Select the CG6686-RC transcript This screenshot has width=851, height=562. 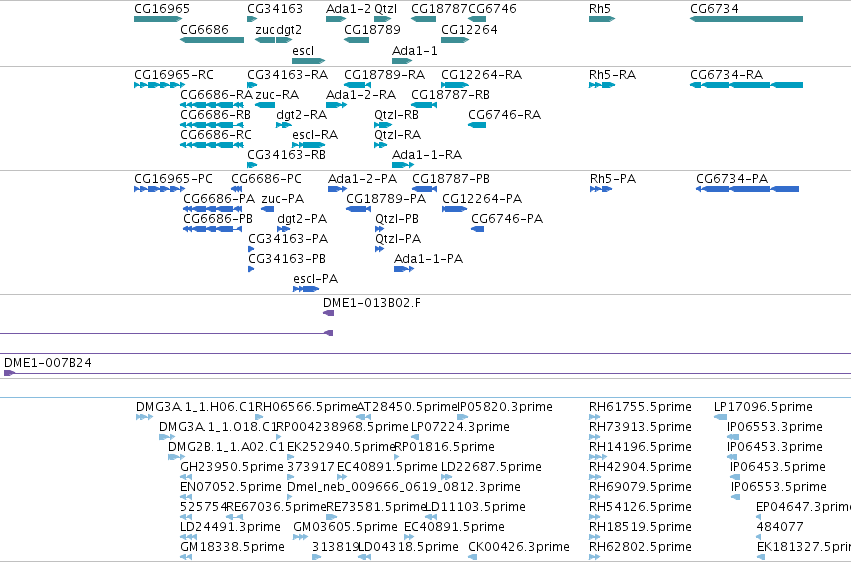[212, 145]
